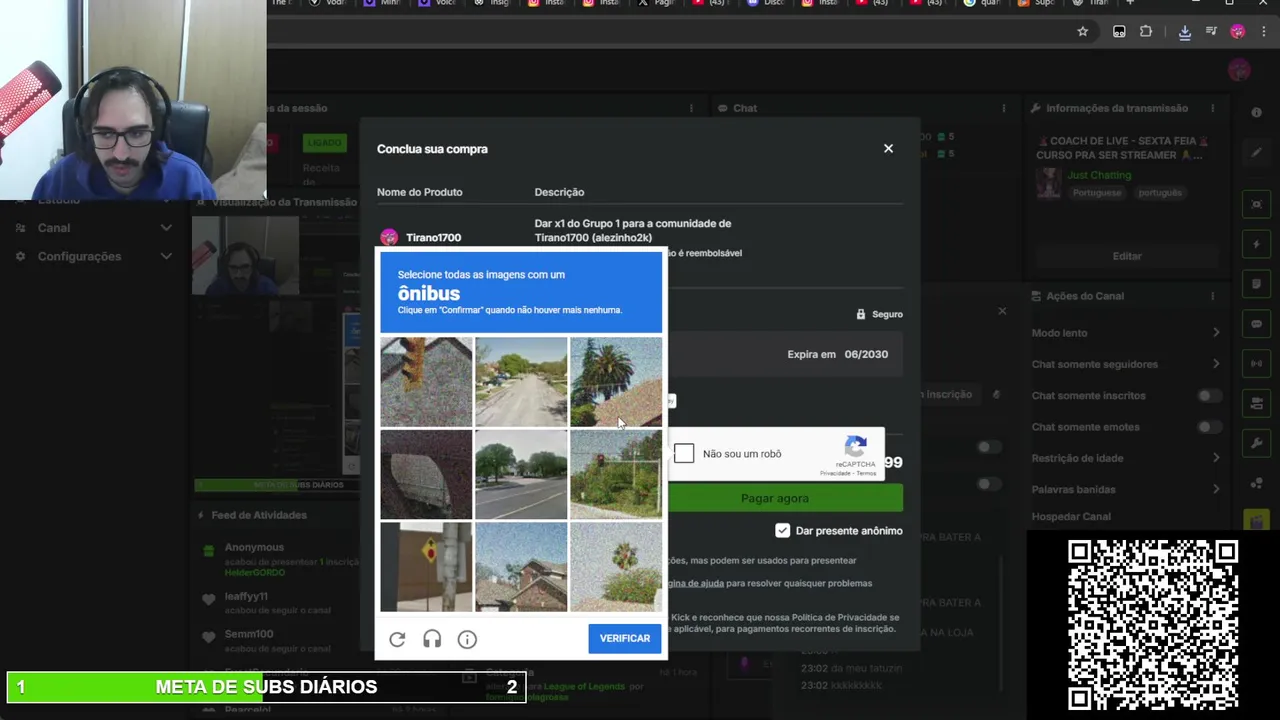Click Tirano1700 product name
This screenshot has height=720, width=1280.
click(x=433, y=238)
